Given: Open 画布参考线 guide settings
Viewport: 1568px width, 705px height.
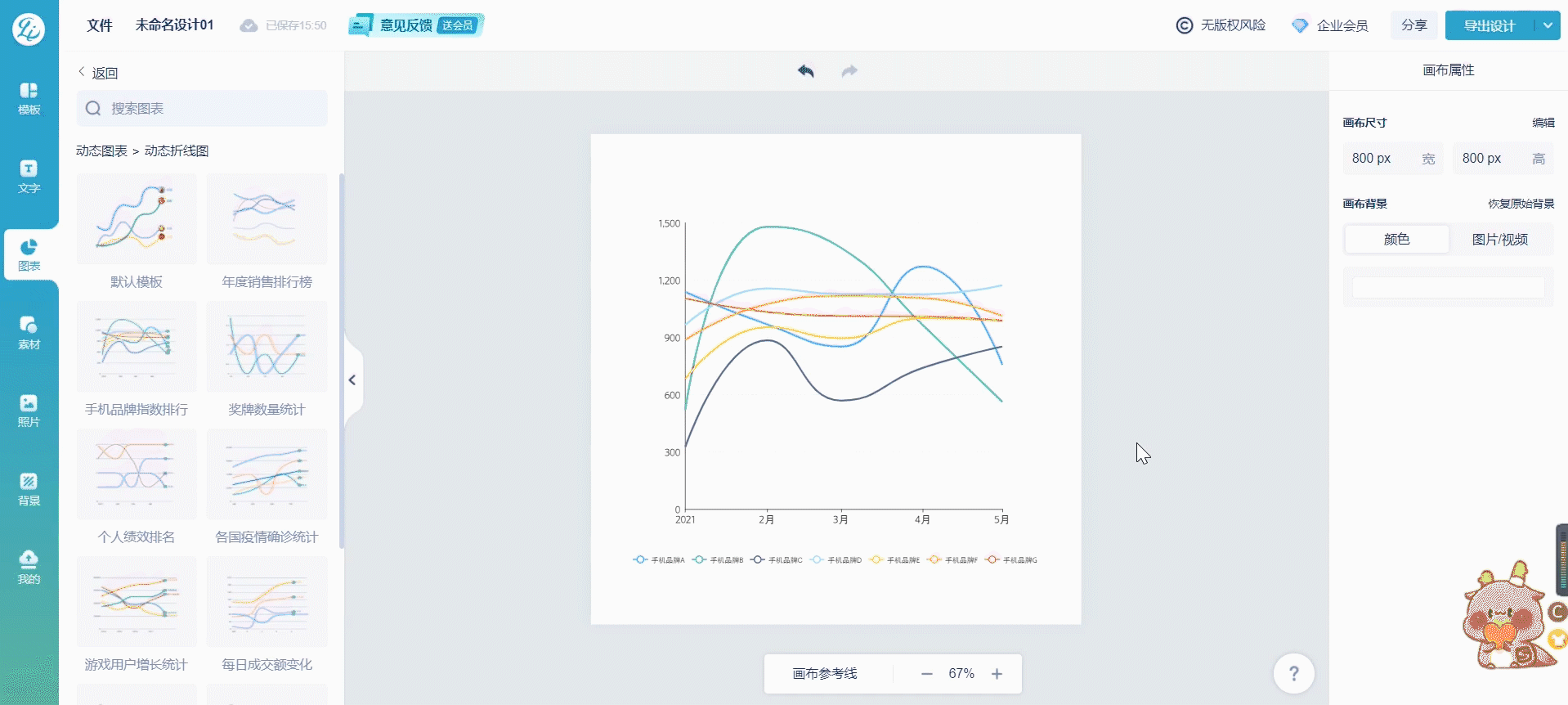Looking at the screenshot, I should pos(825,674).
